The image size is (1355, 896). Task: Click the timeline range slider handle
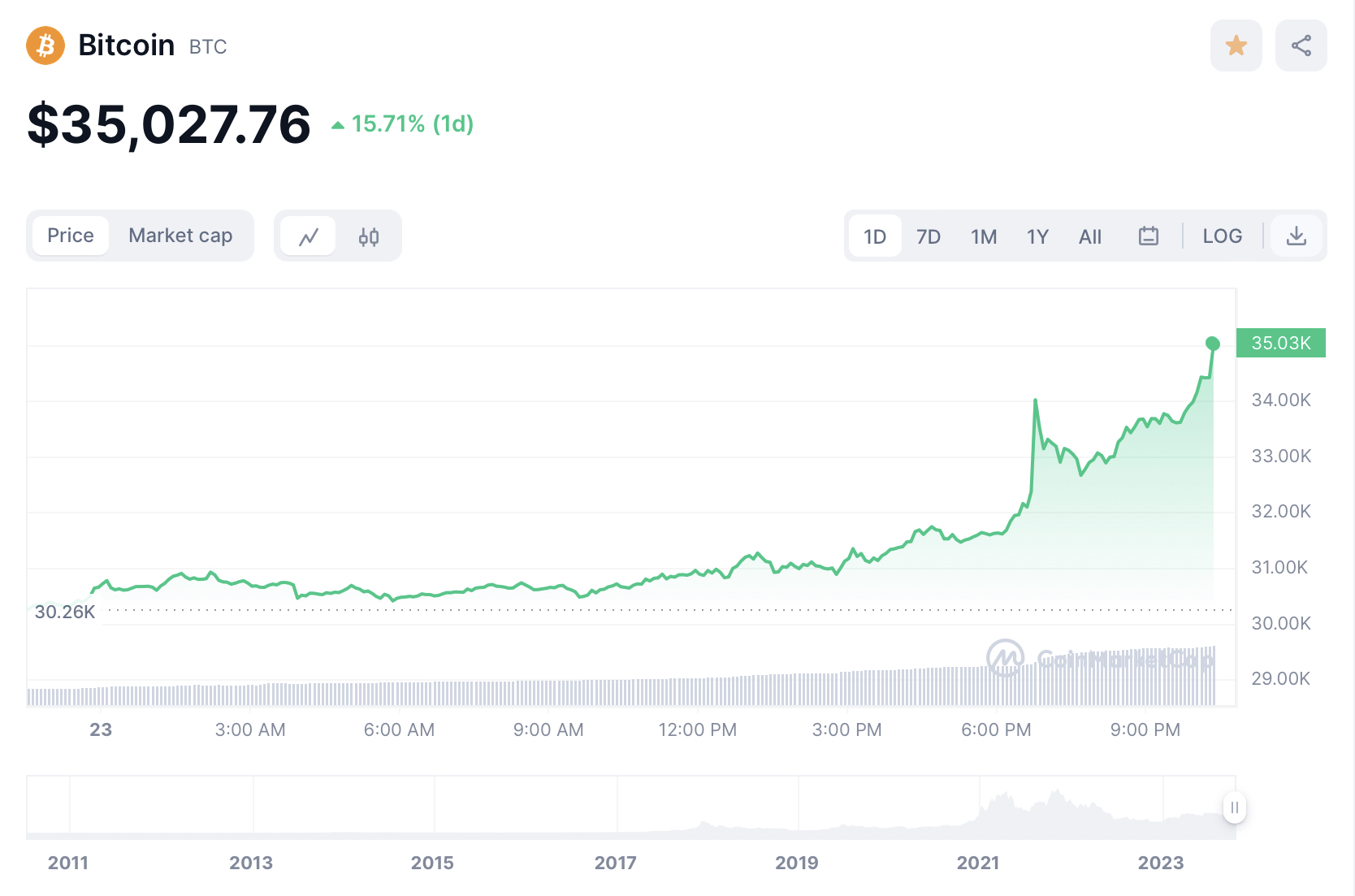[1234, 807]
